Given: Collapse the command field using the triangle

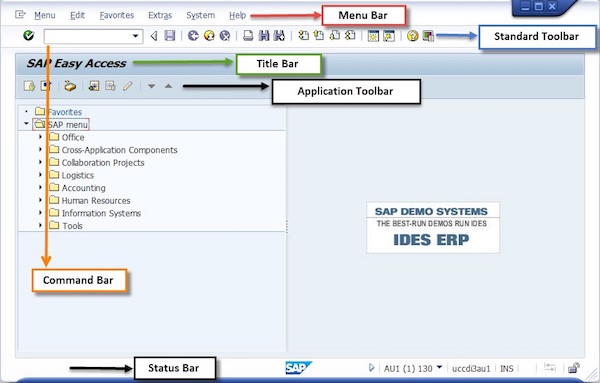Looking at the screenshot, I should [154, 36].
